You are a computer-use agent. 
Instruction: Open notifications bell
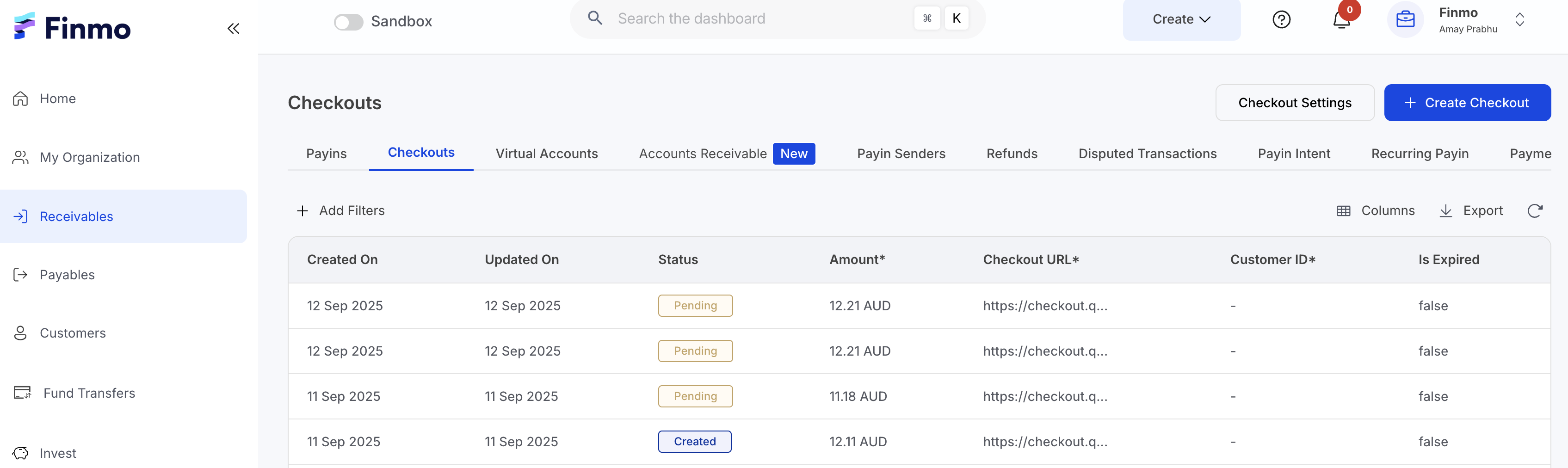[1341, 19]
